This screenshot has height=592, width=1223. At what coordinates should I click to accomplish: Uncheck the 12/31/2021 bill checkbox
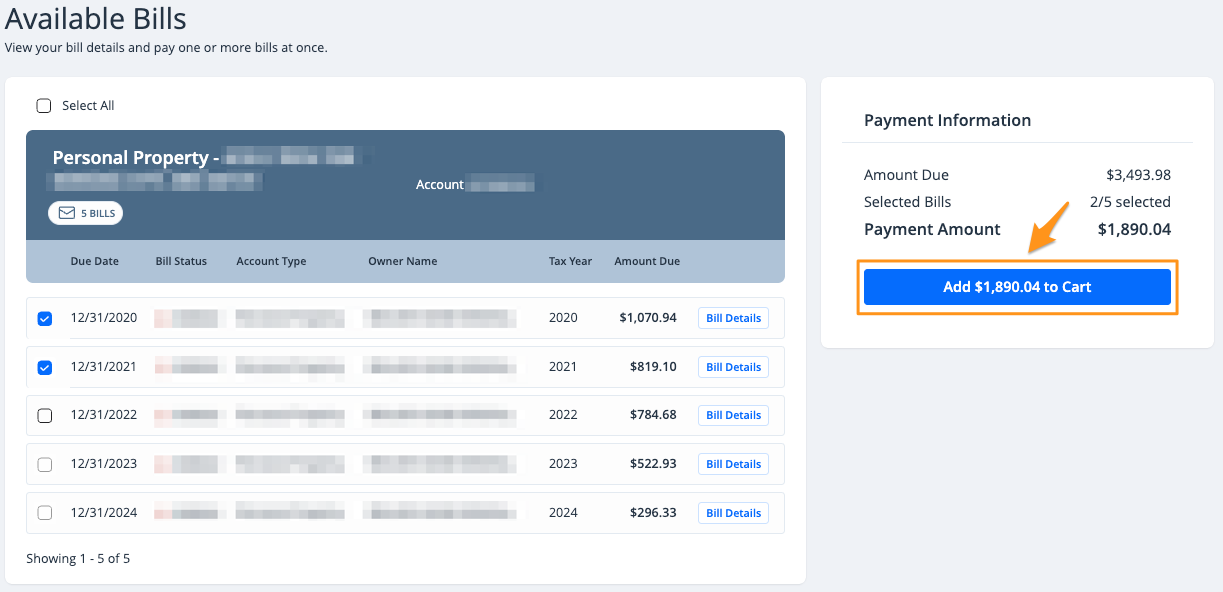coord(44,367)
